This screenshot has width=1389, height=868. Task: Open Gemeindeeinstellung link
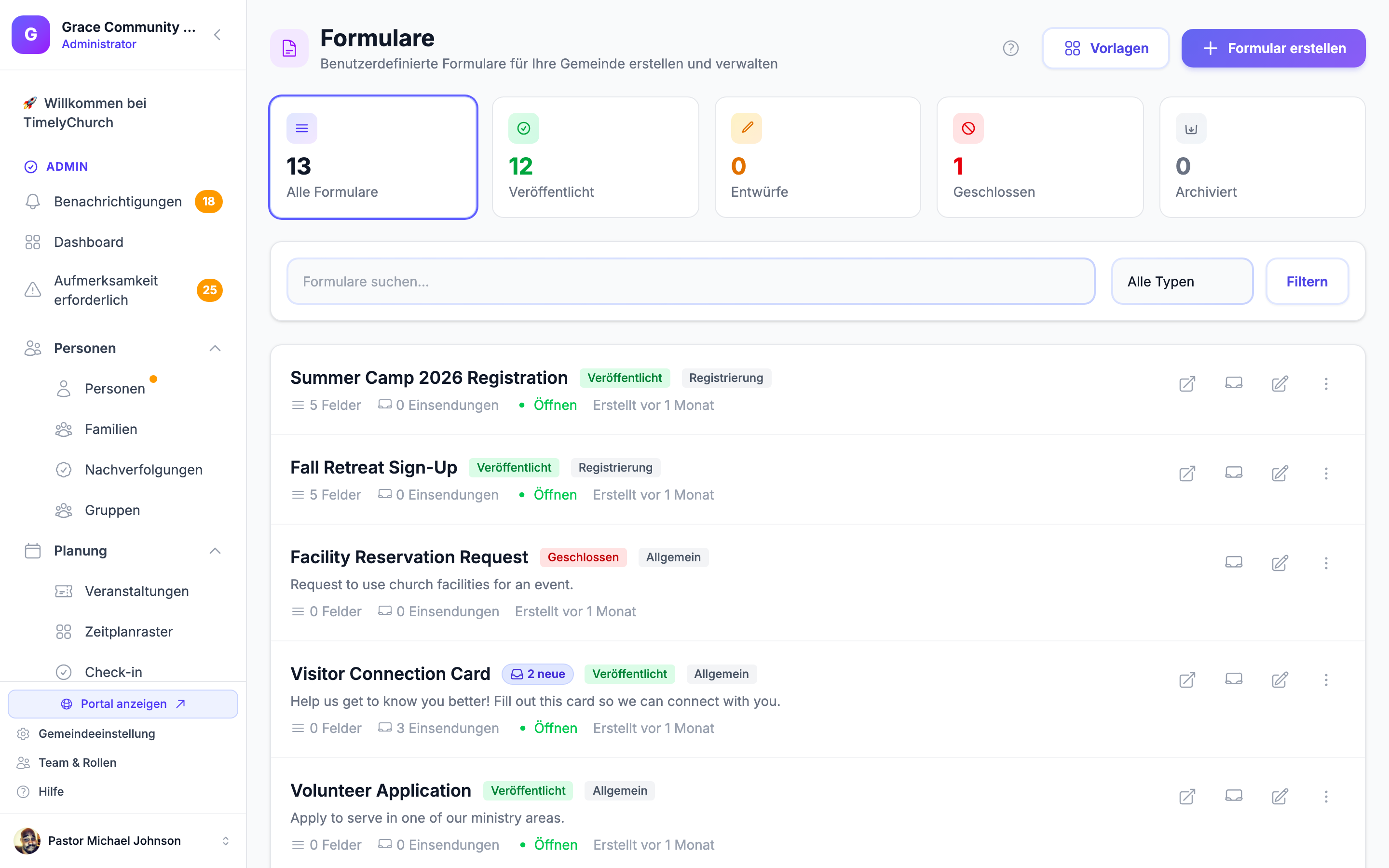96,733
